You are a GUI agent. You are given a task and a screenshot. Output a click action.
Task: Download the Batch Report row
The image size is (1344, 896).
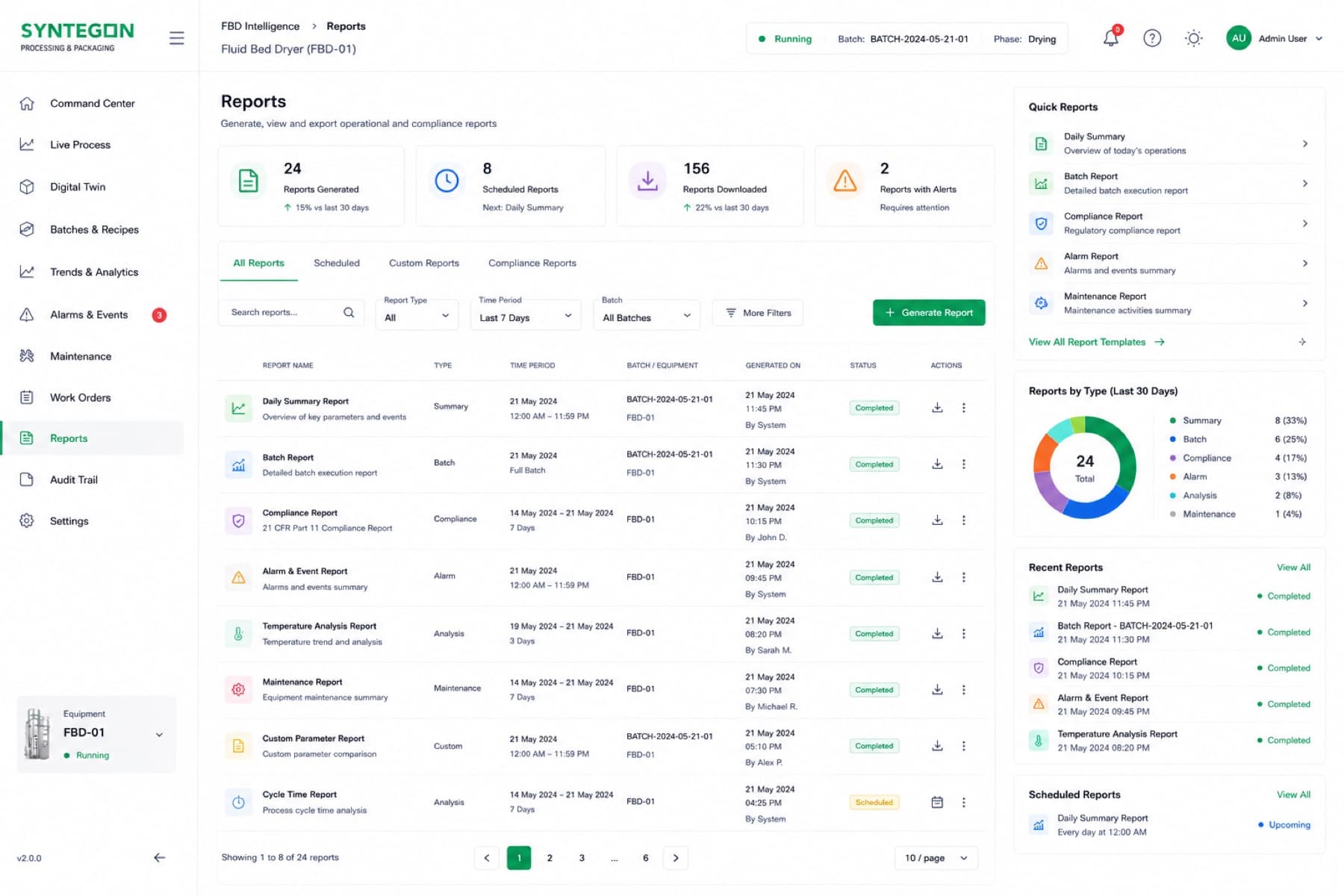click(937, 464)
